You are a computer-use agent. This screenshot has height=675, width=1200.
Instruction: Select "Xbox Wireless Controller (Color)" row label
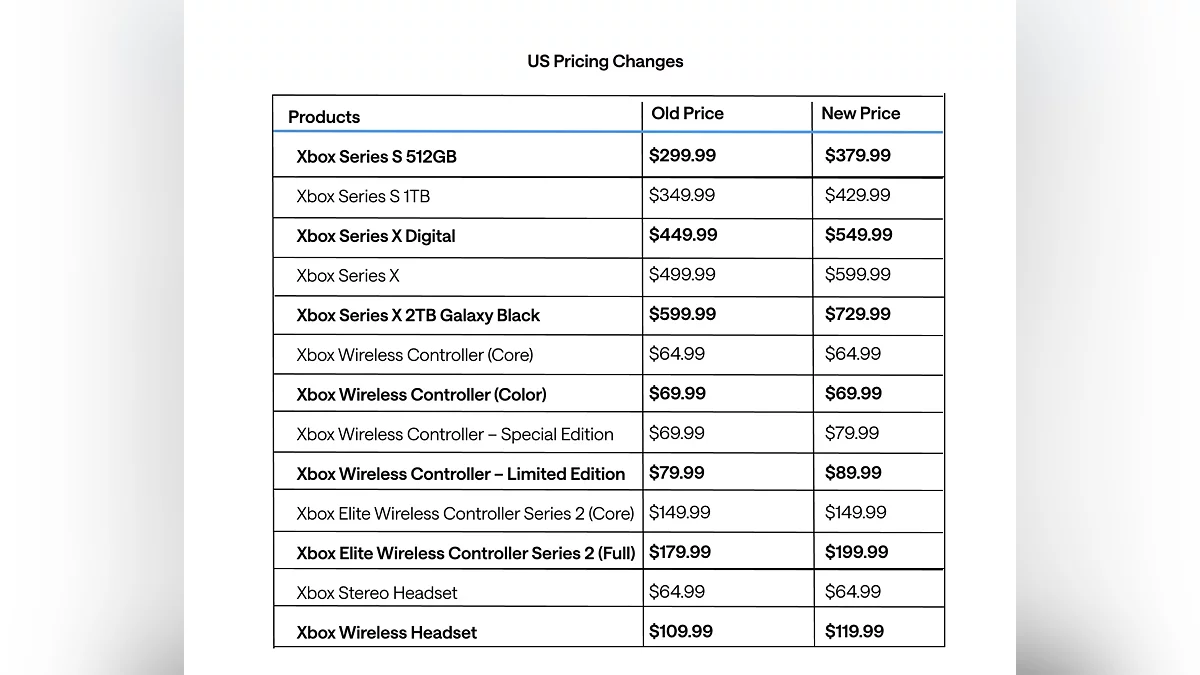pyautogui.click(x=421, y=394)
